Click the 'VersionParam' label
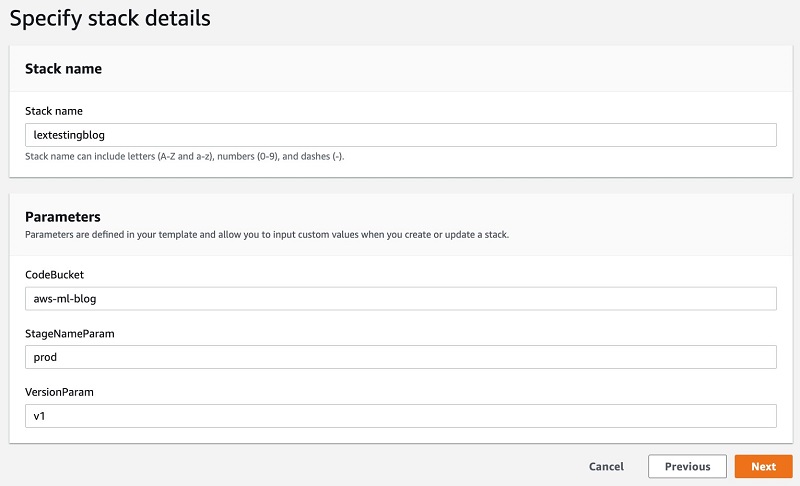Screen dimensions: 800x486 pos(59,392)
